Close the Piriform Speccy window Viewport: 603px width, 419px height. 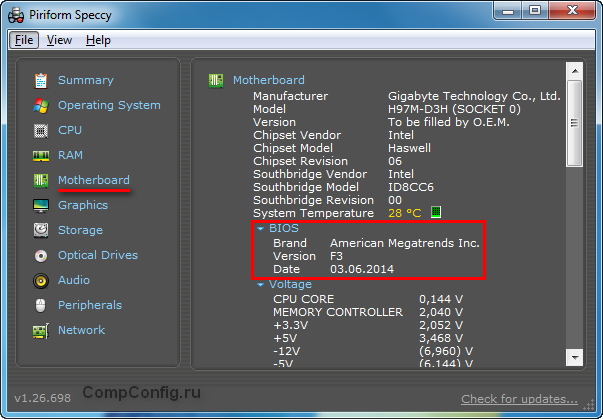[x=572, y=11]
